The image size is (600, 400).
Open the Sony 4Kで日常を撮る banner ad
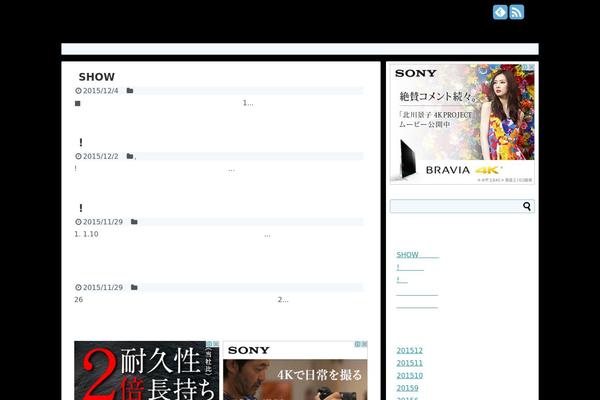point(295,371)
